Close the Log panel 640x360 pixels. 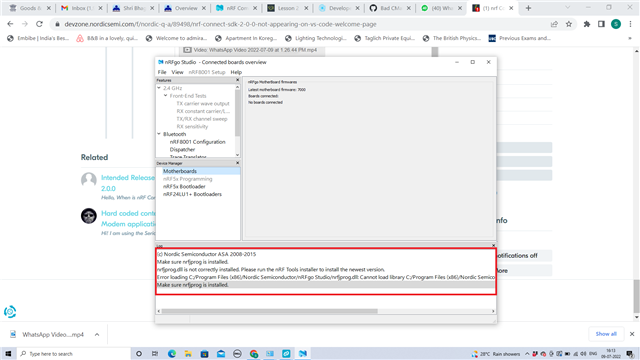[x=493, y=246]
